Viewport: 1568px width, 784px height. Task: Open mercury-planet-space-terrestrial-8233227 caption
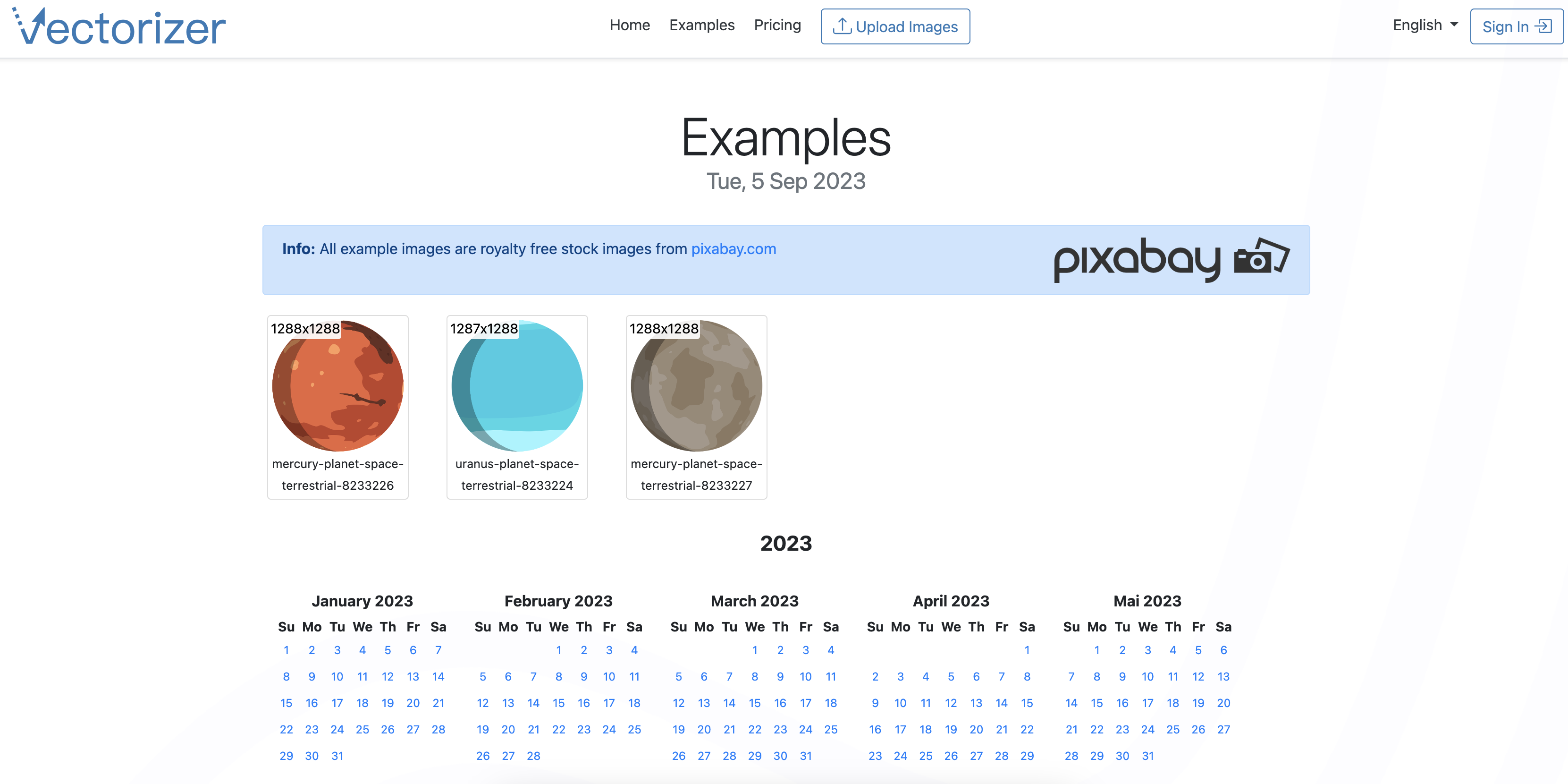point(696,475)
